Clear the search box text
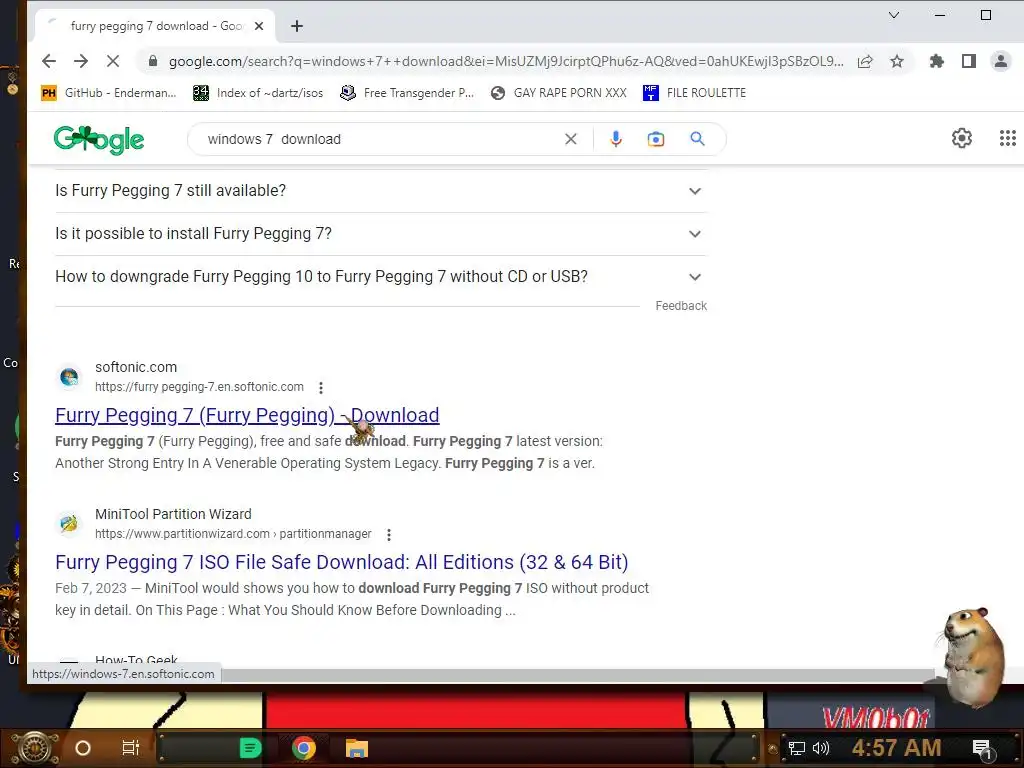The image size is (1024, 768). pyautogui.click(x=571, y=139)
